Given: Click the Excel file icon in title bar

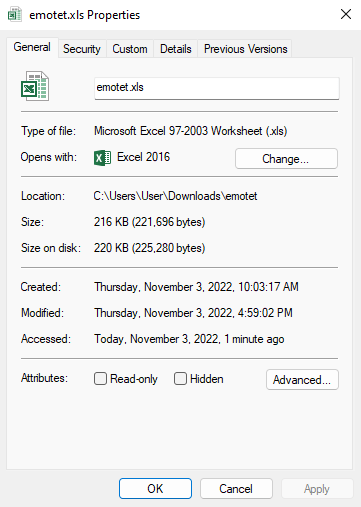Looking at the screenshot, I should [x=15, y=15].
